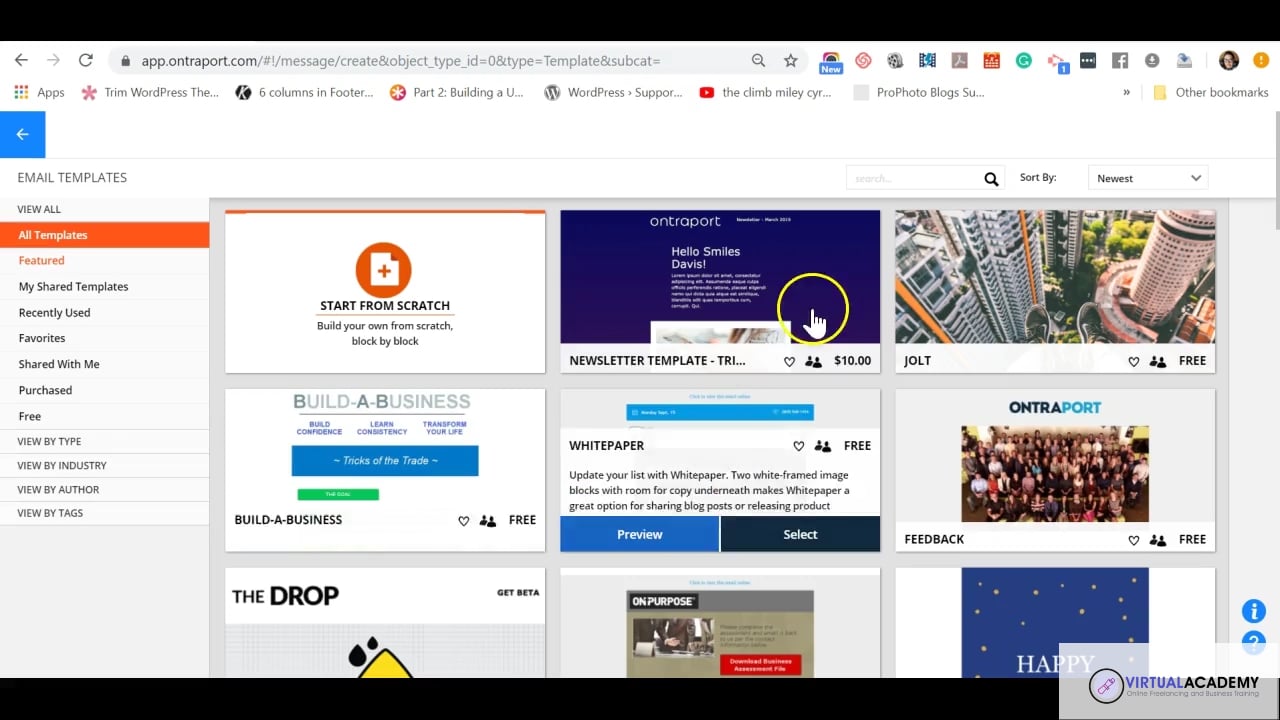This screenshot has width=1280, height=720.
Task: Open Other bookmarks folder
Action: point(1211,92)
